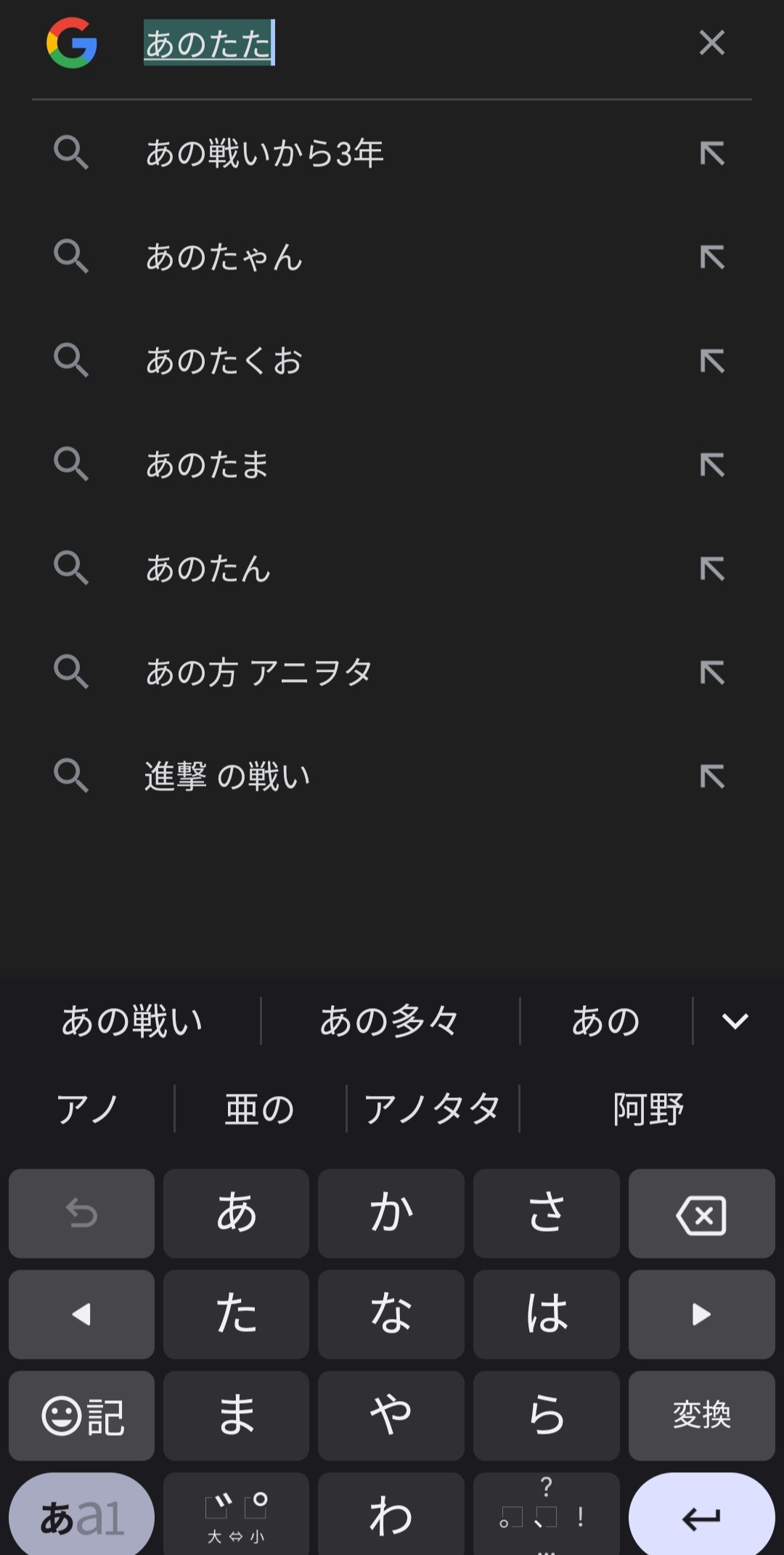
Task: Select the あのたま search suggestion
Action: [207, 465]
